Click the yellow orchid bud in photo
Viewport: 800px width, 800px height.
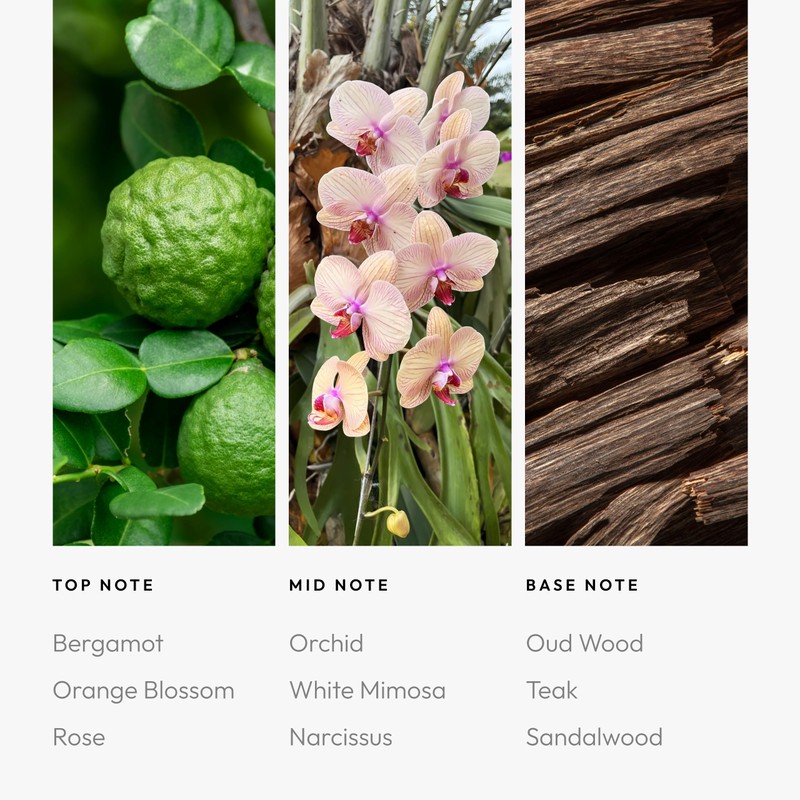coord(398,523)
